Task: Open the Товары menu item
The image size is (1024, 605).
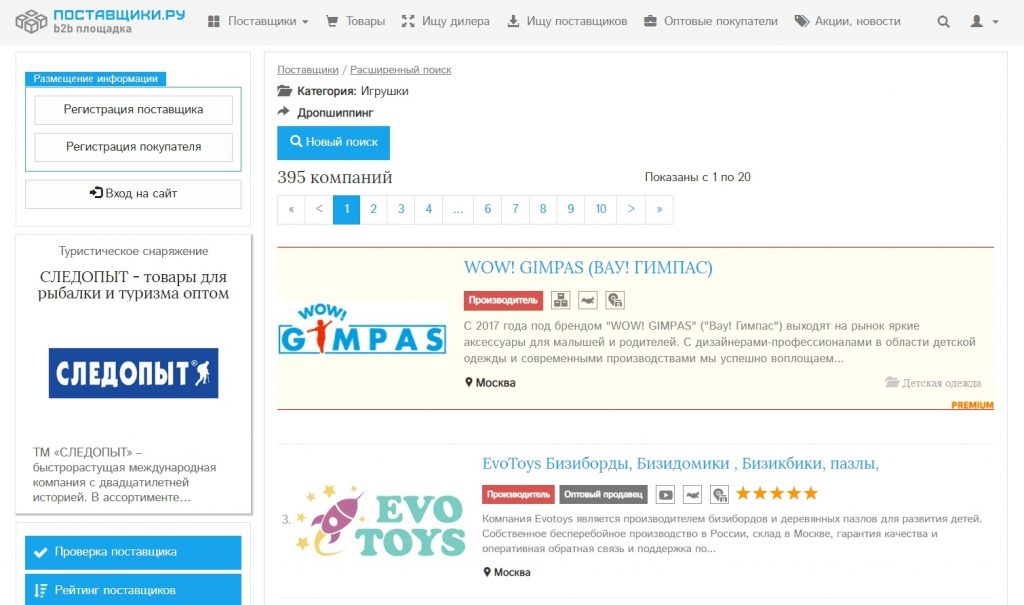Action: coord(355,22)
